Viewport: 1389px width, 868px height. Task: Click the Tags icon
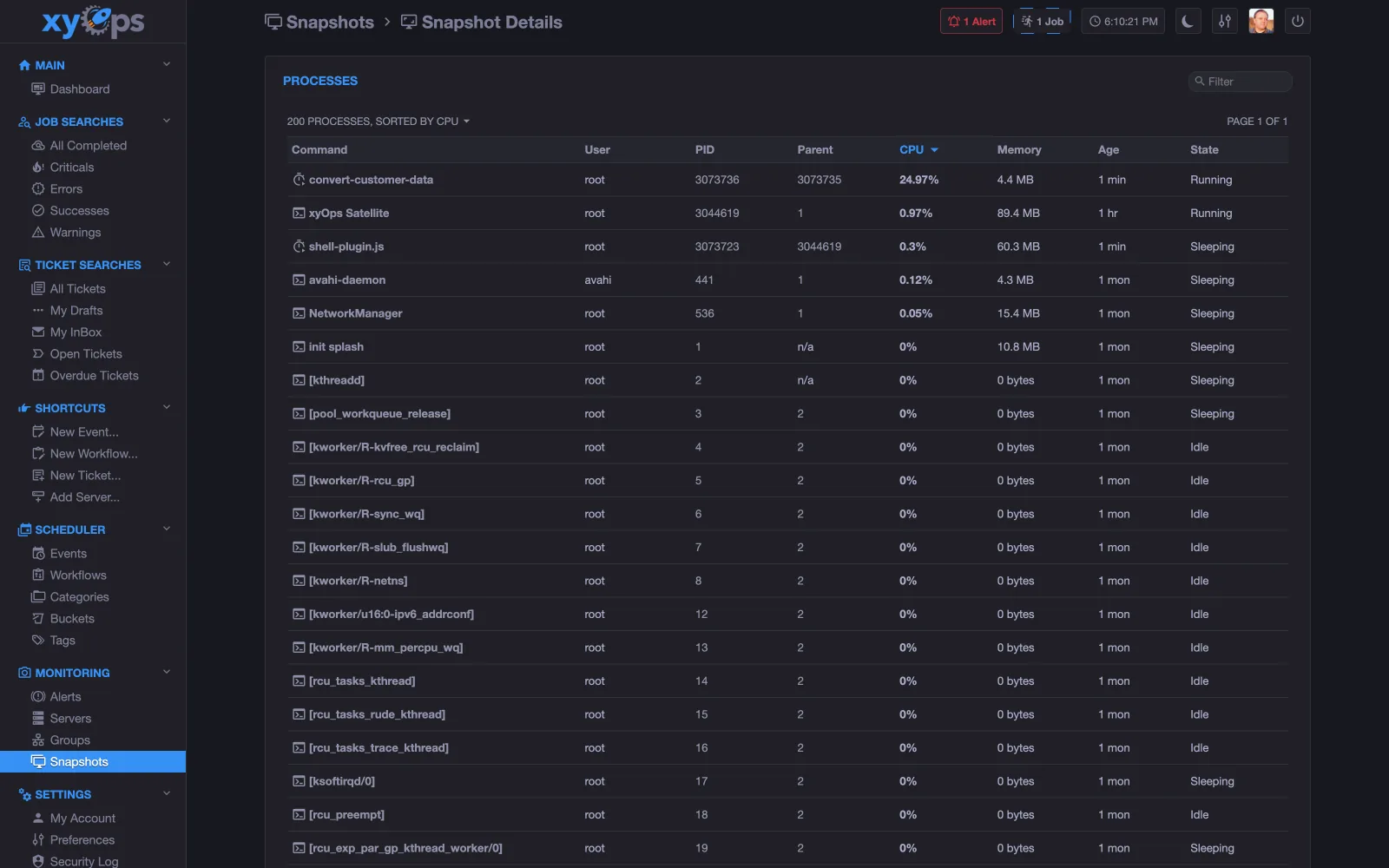(x=38, y=640)
